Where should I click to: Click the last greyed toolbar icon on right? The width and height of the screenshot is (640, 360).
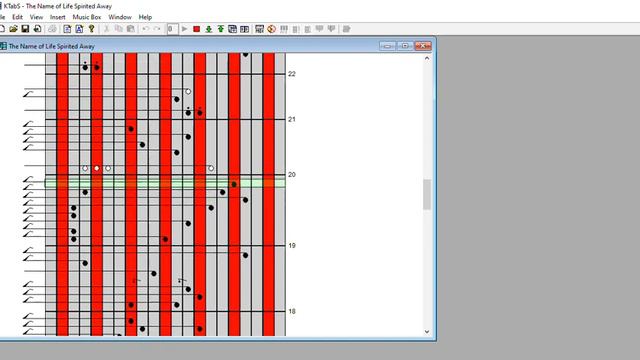pos(347,29)
